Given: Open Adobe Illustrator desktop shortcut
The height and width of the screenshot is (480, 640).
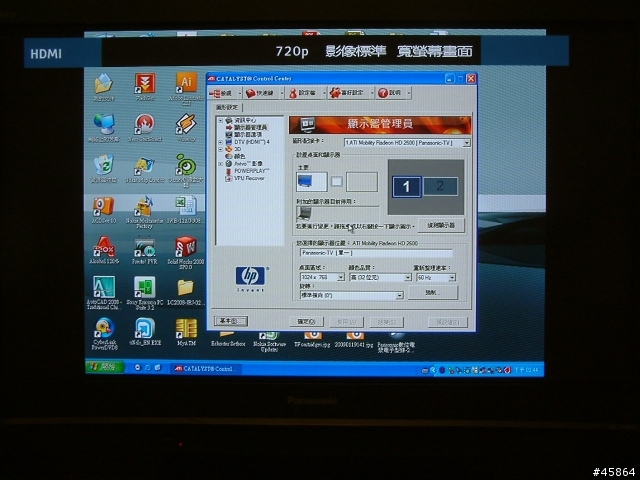Looking at the screenshot, I should (186, 83).
